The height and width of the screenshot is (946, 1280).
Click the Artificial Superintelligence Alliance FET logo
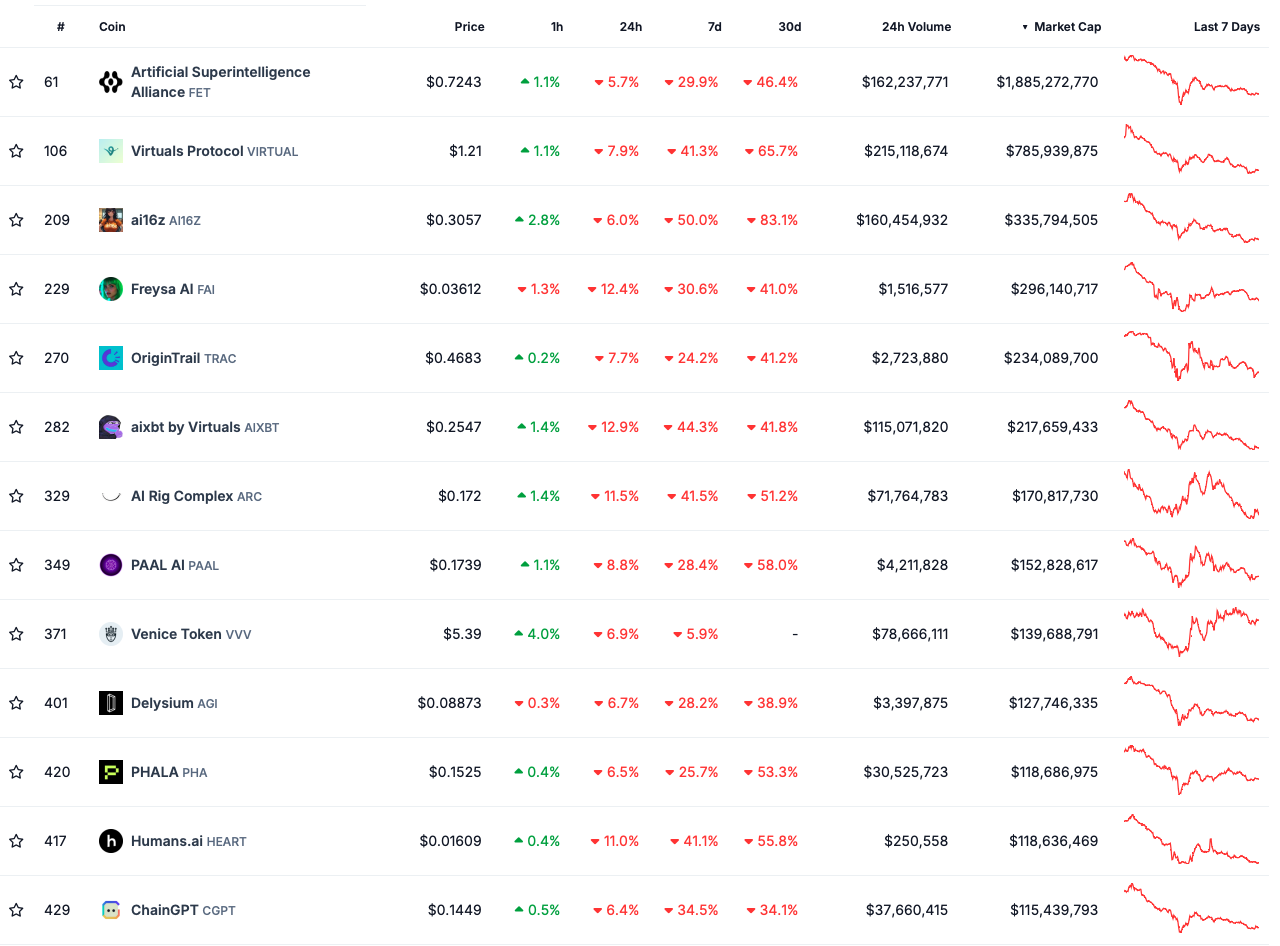point(111,82)
